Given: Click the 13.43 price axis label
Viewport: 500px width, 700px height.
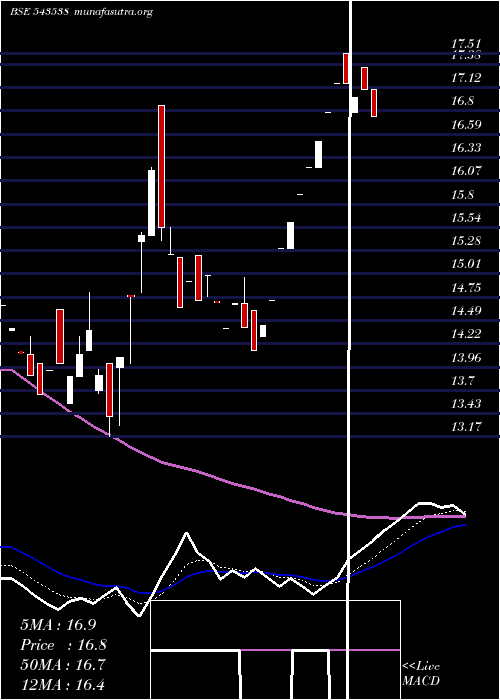Looking at the screenshot, I should click(x=466, y=404).
